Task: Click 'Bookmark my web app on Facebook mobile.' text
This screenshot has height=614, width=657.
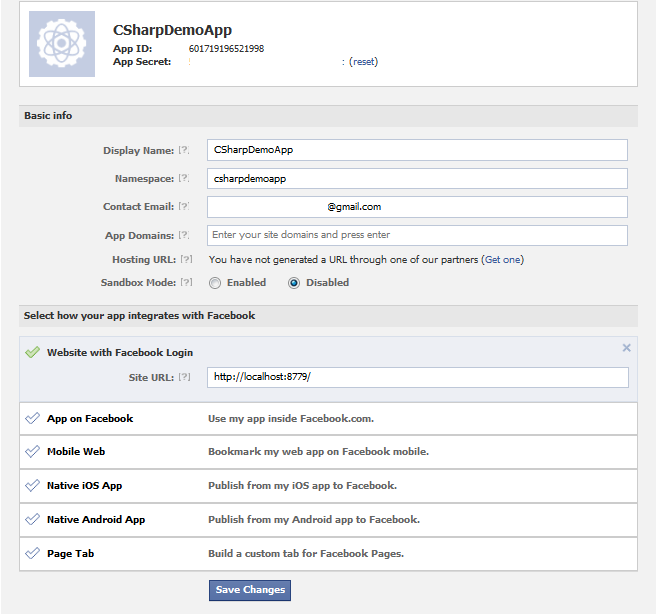Action: [318, 452]
